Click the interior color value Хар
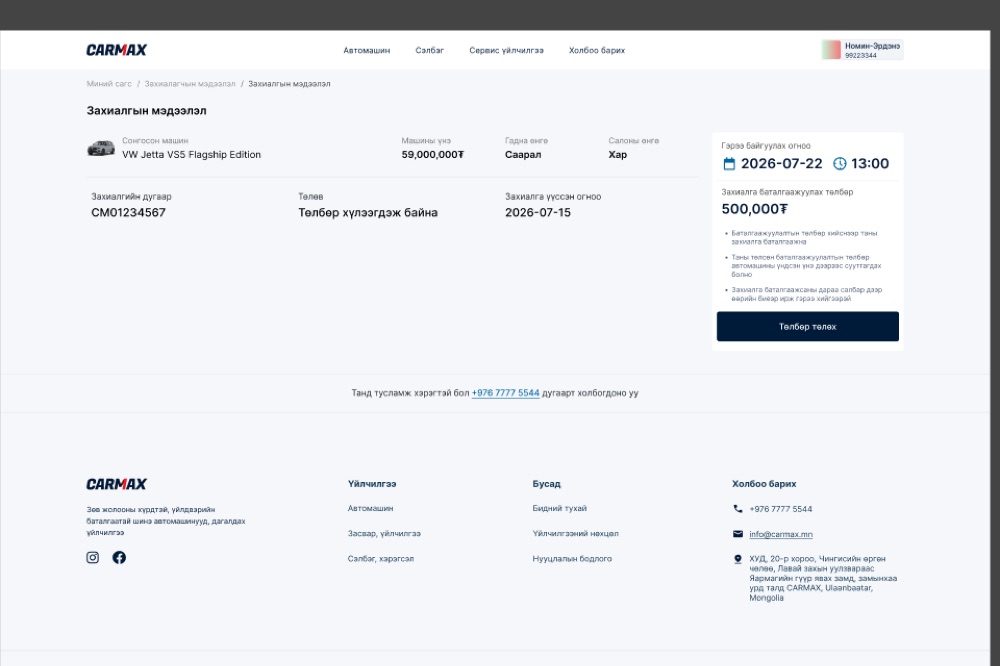The width and height of the screenshot is (1000, 666). tap(617, 154)
